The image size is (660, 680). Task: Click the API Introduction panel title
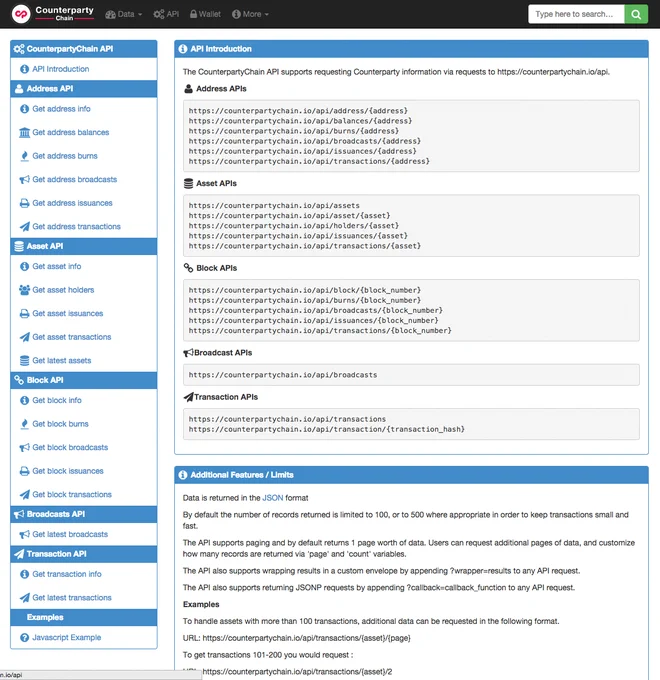tap(221, 49)
